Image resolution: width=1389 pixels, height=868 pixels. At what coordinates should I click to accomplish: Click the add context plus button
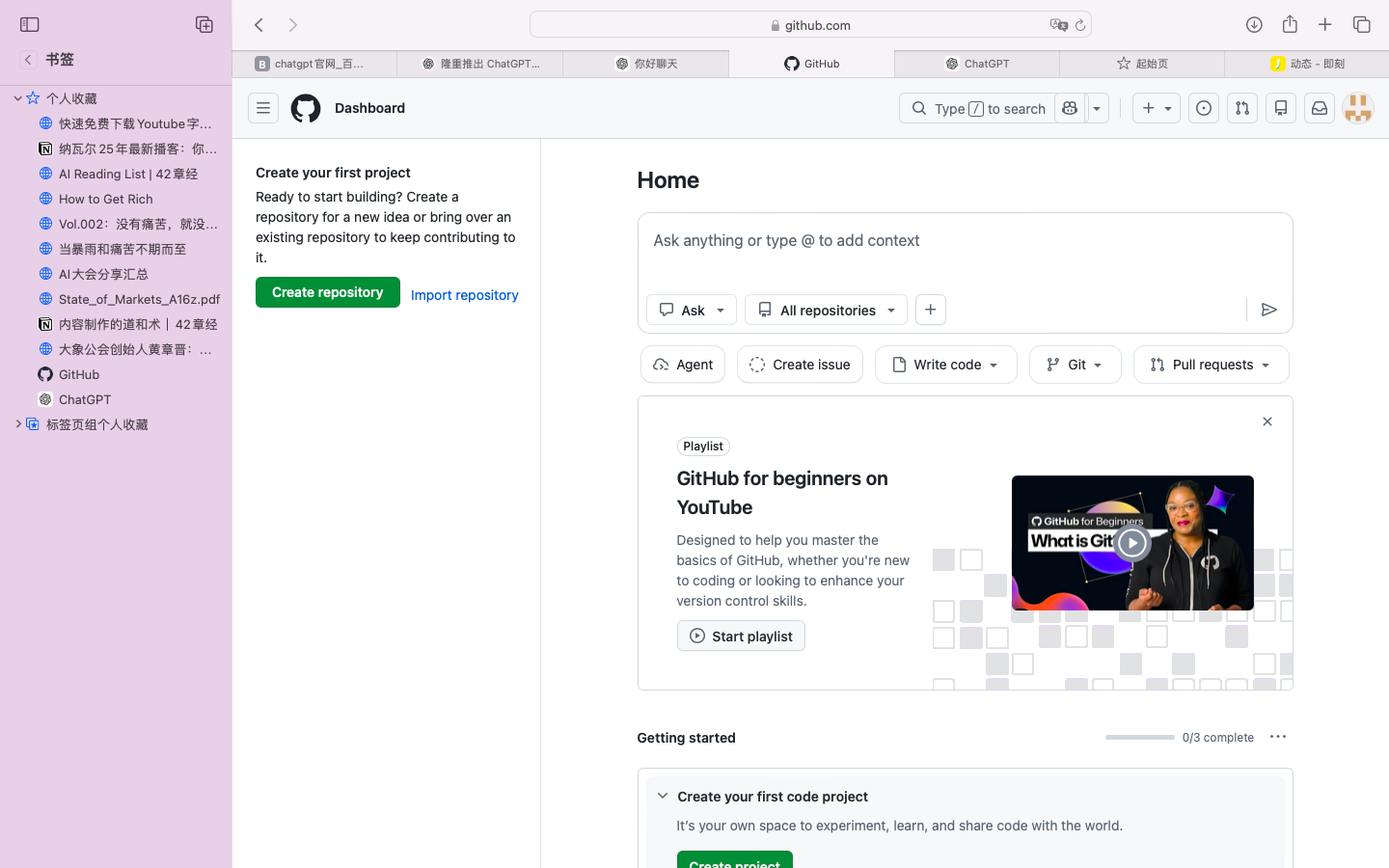tap(931, 310)
